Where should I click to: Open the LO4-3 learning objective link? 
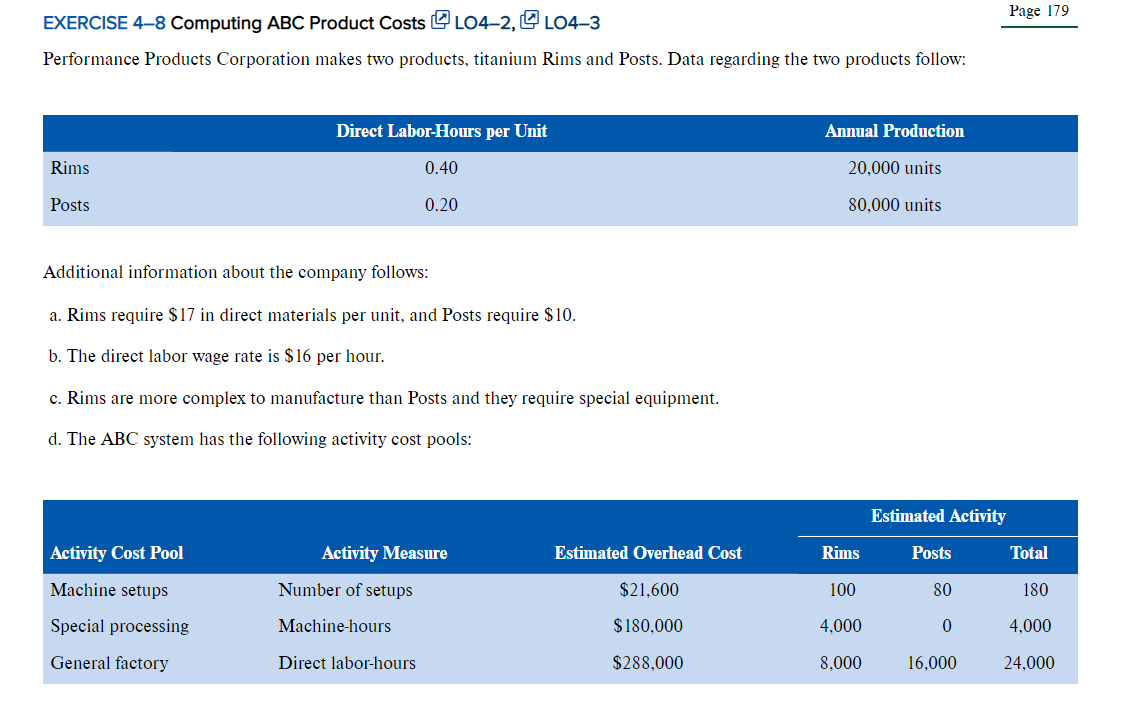572,22
